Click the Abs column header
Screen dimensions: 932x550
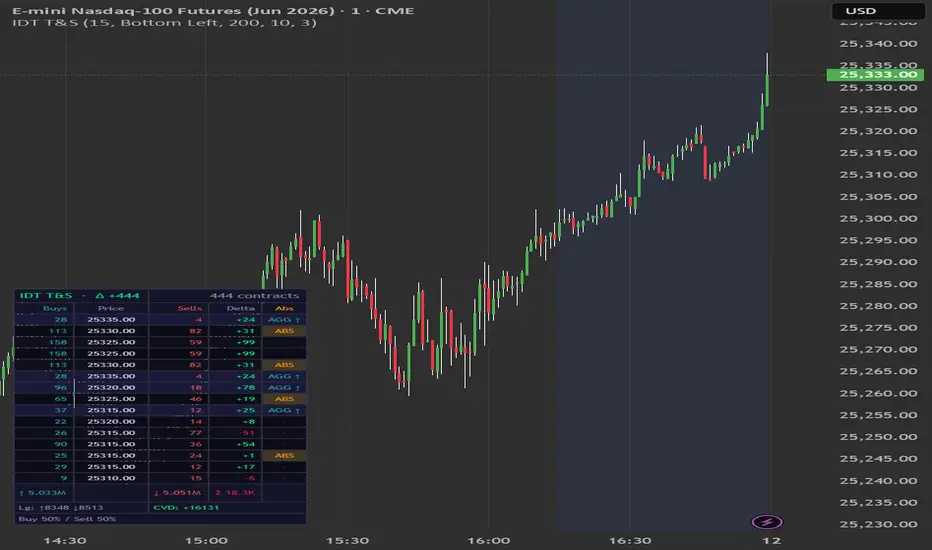pos(284,308)
